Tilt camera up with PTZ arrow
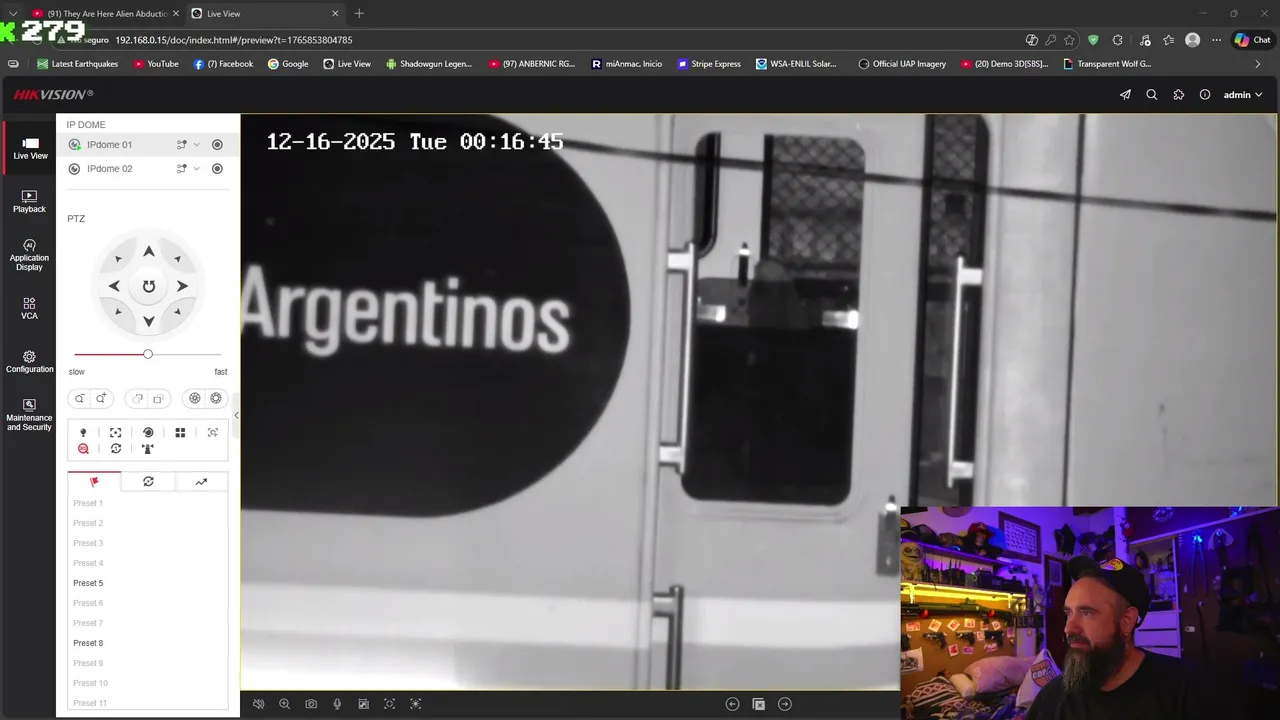This screenshot has width=1280, height=720. pos(148,252)
